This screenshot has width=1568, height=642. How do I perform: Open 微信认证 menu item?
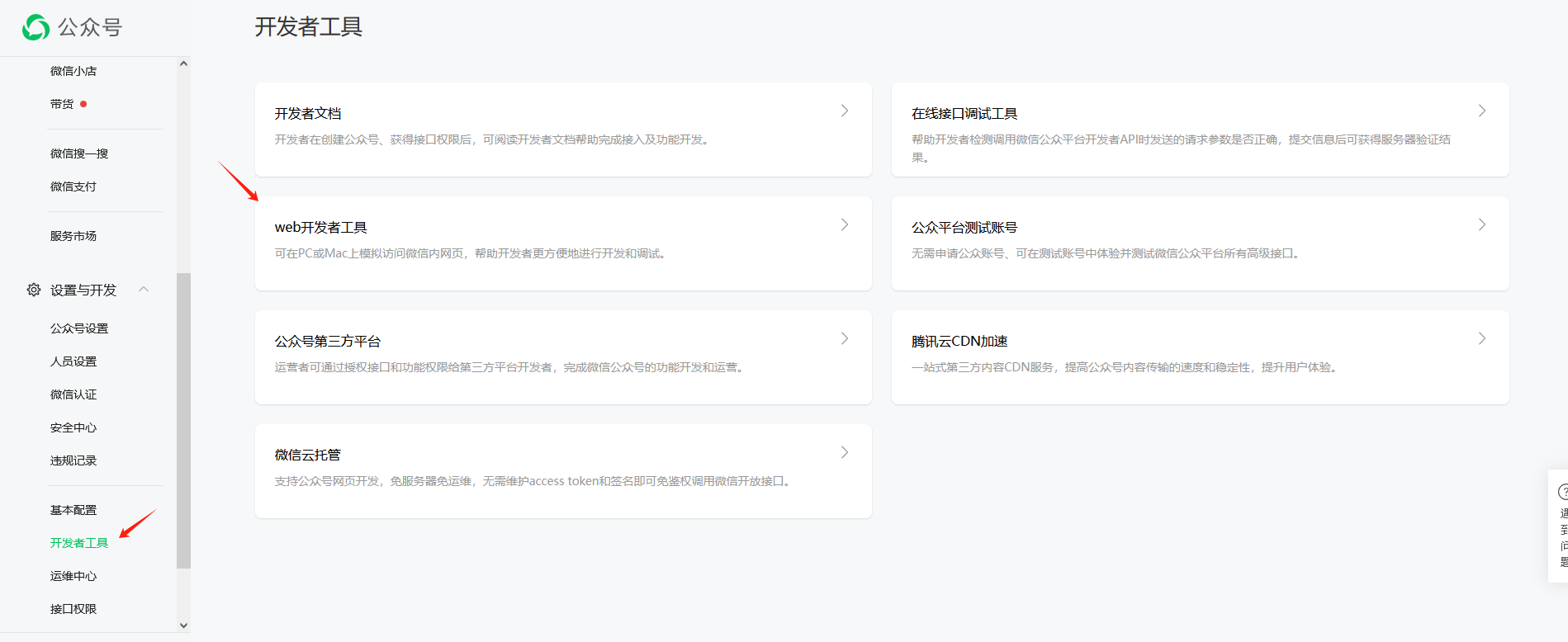[x=73, y=394]
